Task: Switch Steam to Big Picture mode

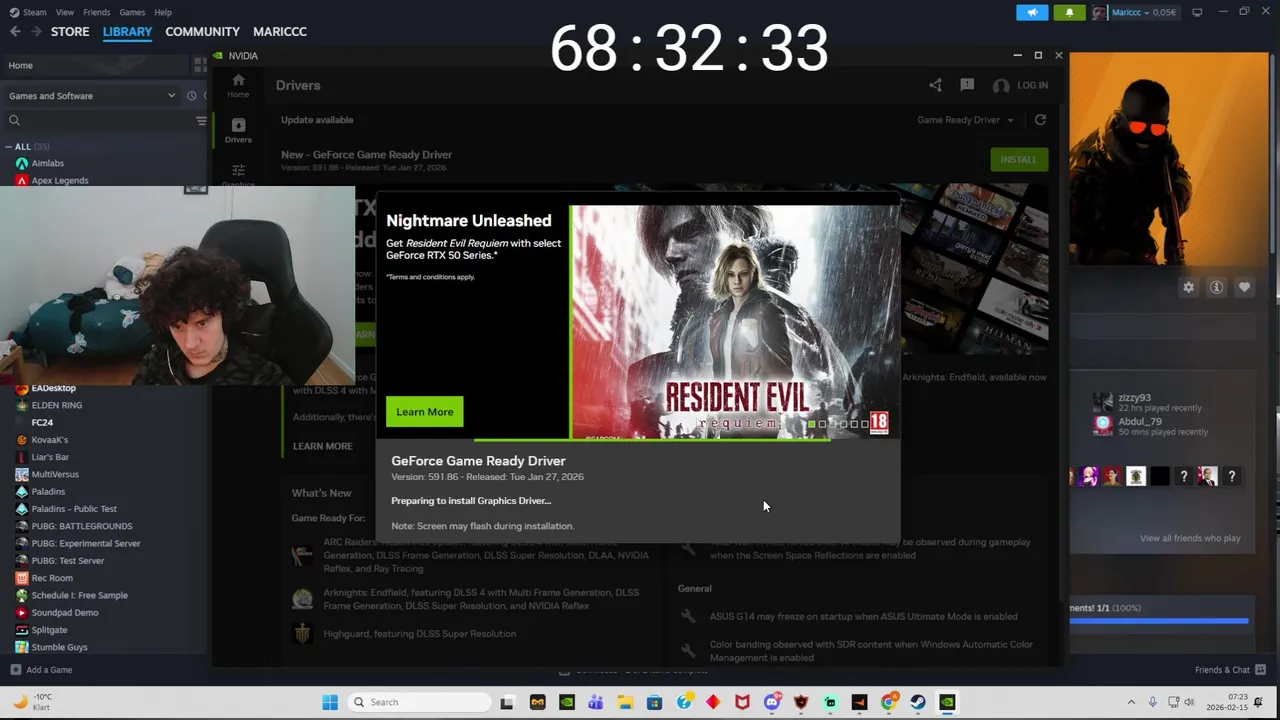Action: (x=1197, y=12)
